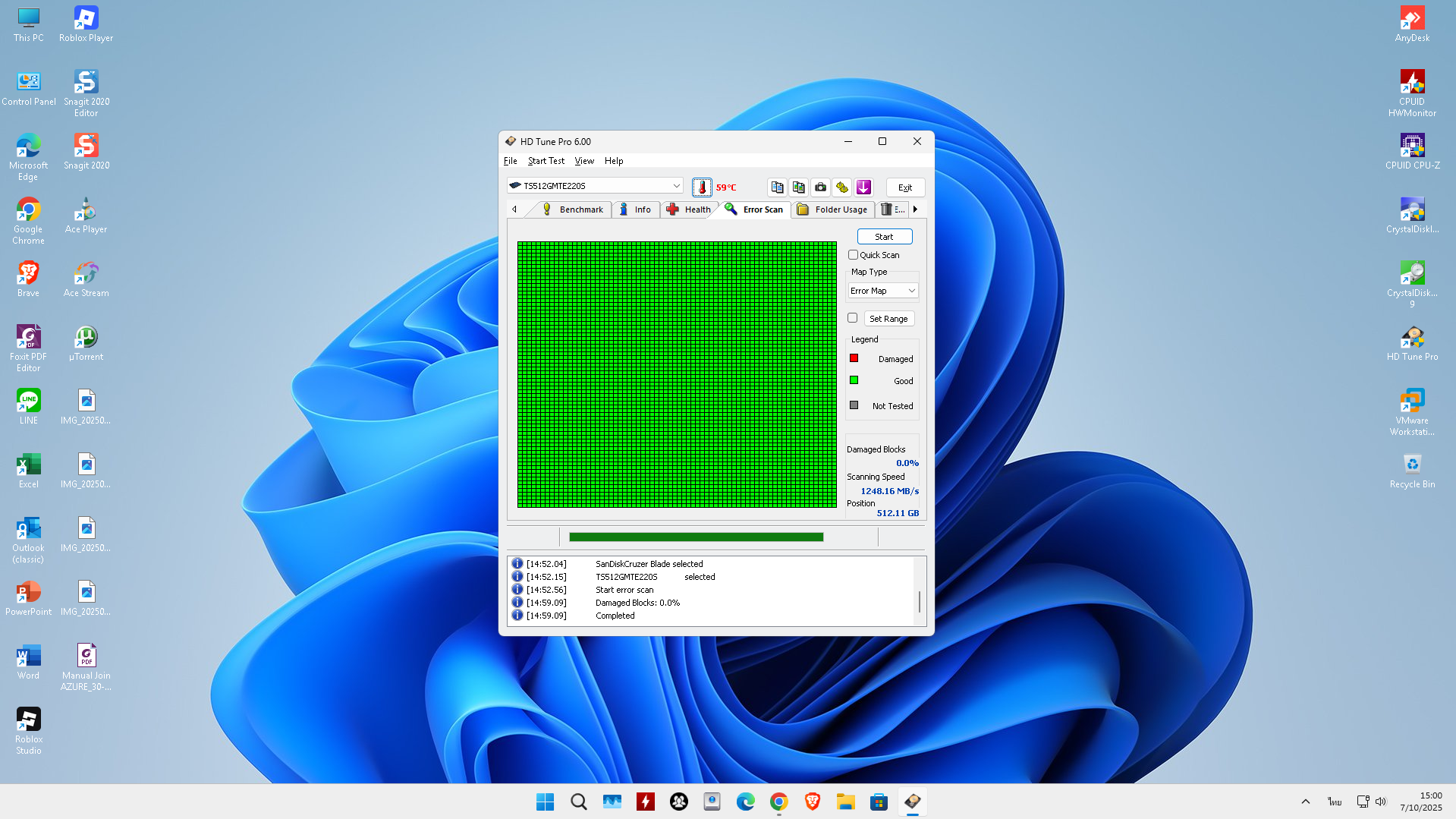Open File Explorer from the taskbar
The width and height of the screenshot is (1456, 819).
pyautogui.click(x=845, y=802)
